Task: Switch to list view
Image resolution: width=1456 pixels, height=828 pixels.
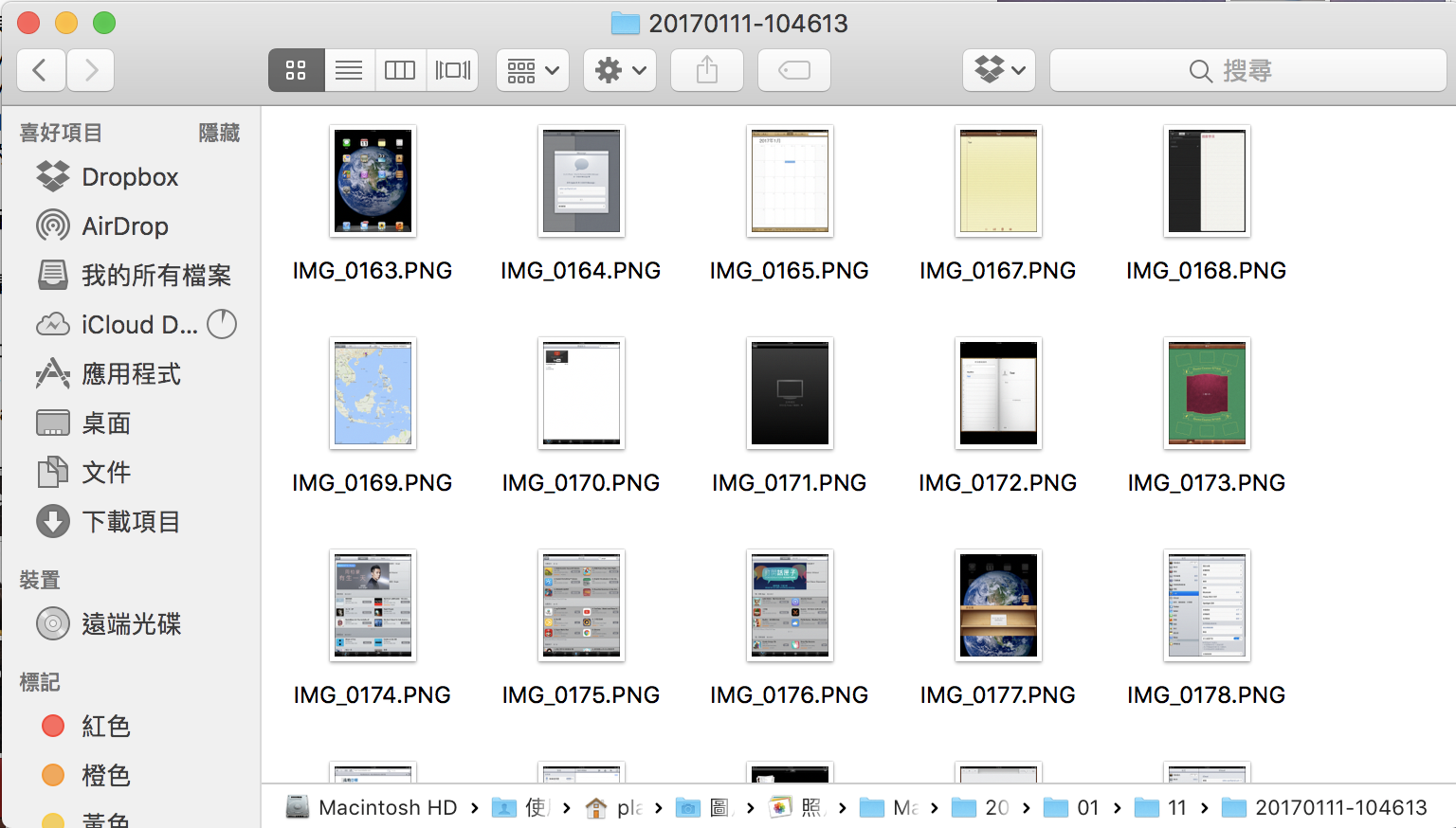Action: tap(349, 70)
